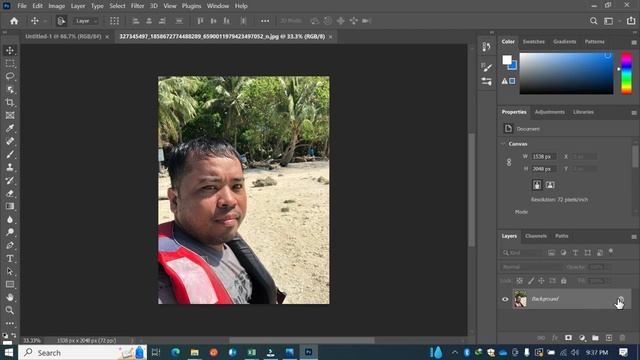Screen dimensions: 640x360
Task: Click the canvas width W field
Action: coord(543,156)
